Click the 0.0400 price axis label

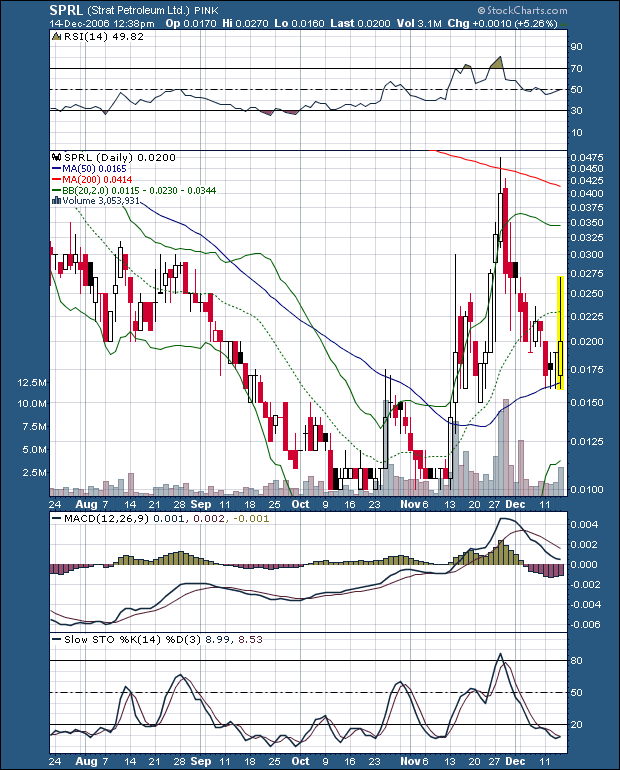point(587,194)
